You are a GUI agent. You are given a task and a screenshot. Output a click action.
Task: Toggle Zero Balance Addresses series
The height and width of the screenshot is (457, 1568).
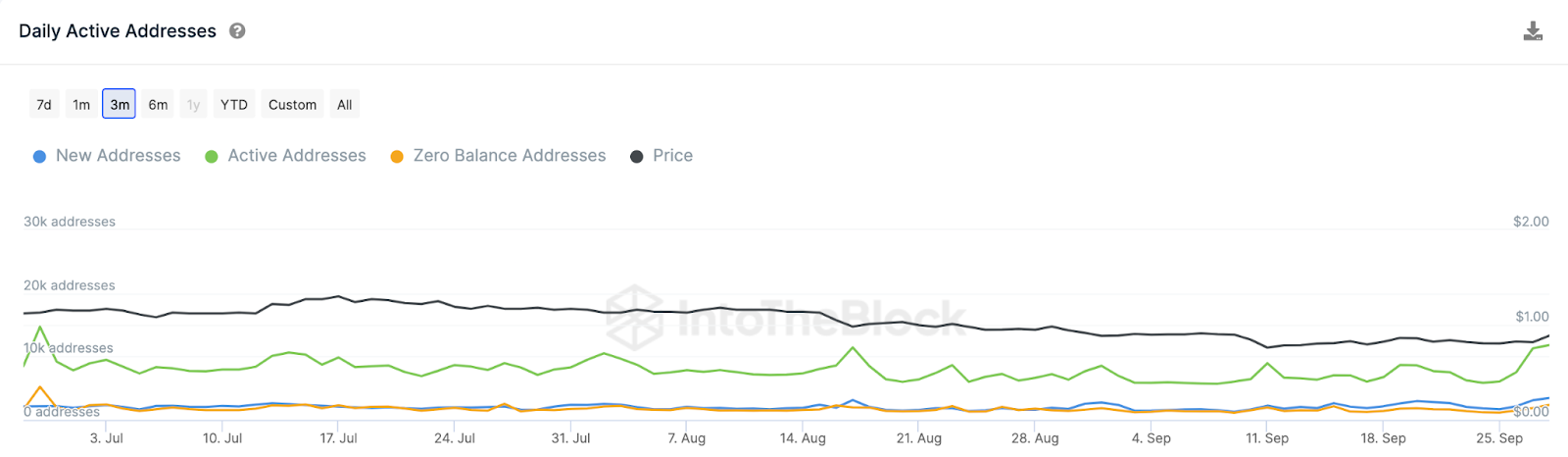point(509,156)
